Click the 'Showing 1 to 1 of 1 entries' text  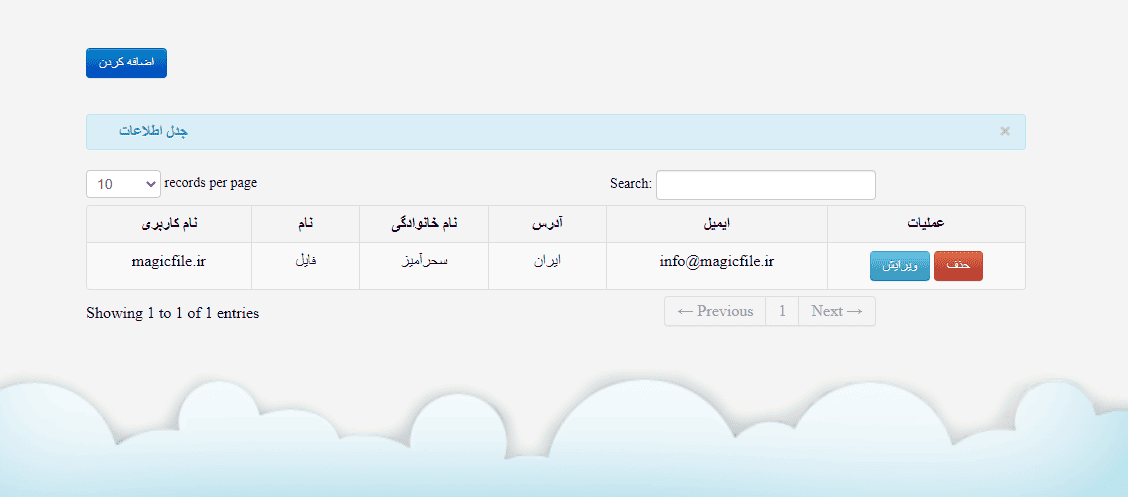[173, 314]
